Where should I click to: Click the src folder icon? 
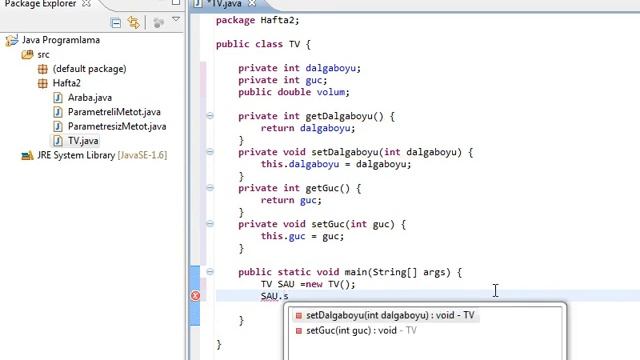[27, 54]
